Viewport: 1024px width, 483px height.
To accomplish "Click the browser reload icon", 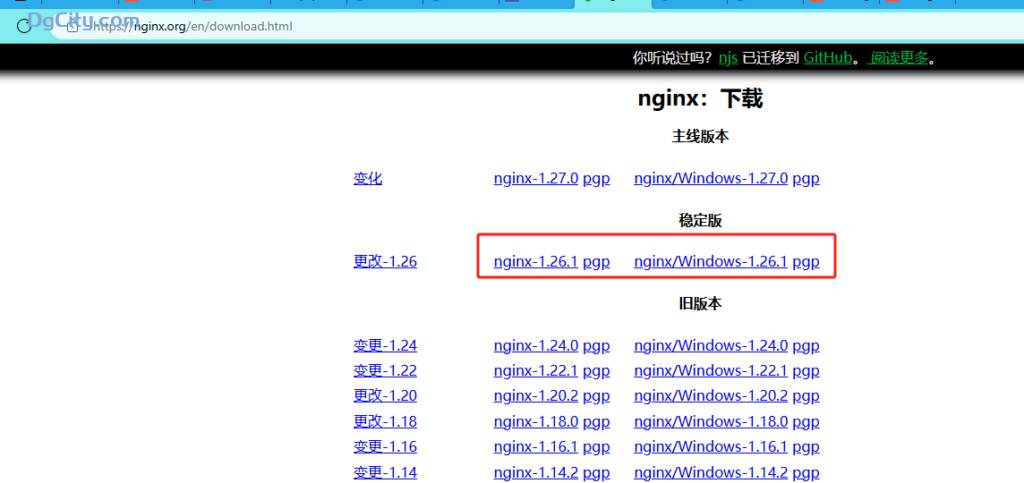I will point(24,26).
